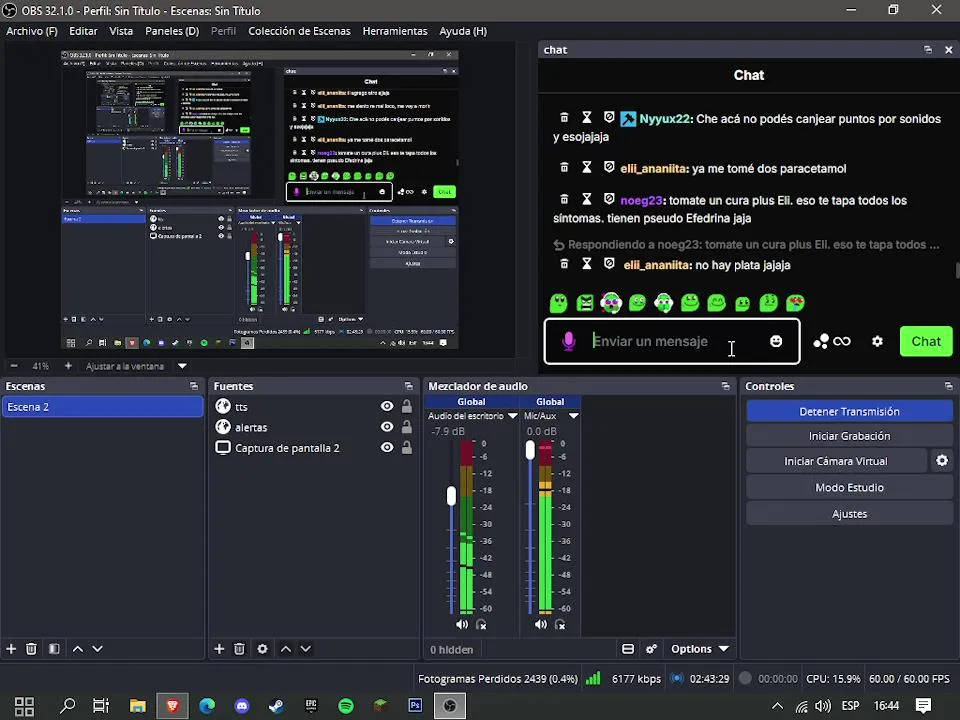Mute the Mic/Aux speaker icon
Screen dimensions: 960x720
[541, 624]
